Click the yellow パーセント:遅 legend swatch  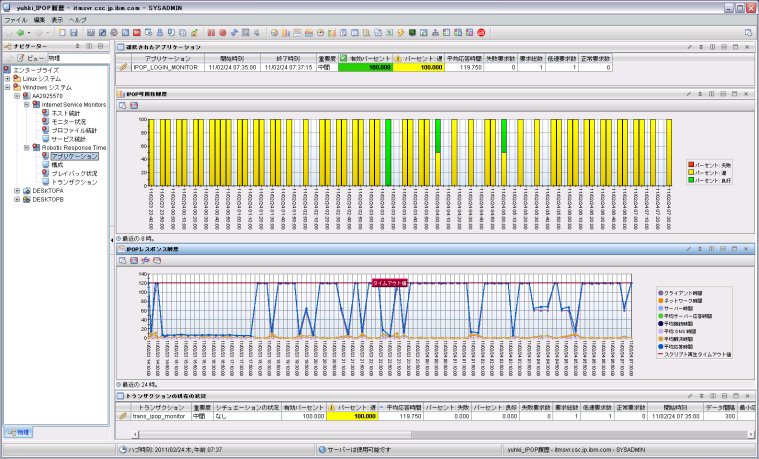[691, 172]
